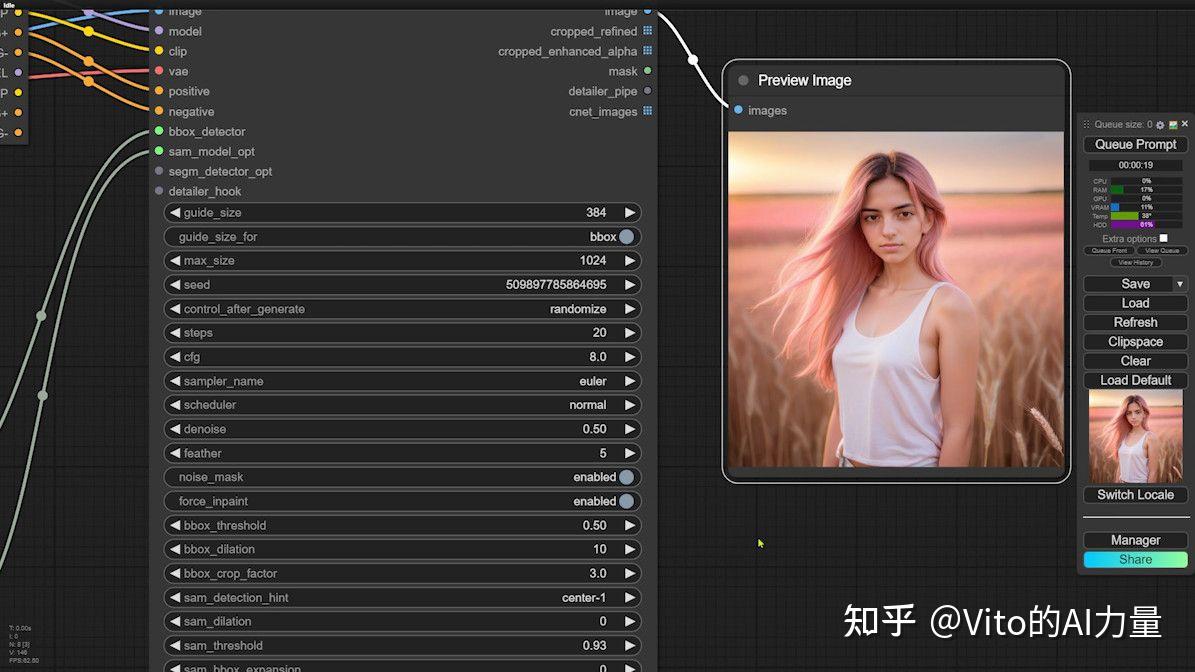The width and height of the screenshot is (1195, 672).
Task: Click the images output dot on Preview Image
Action: coord(738,110)
